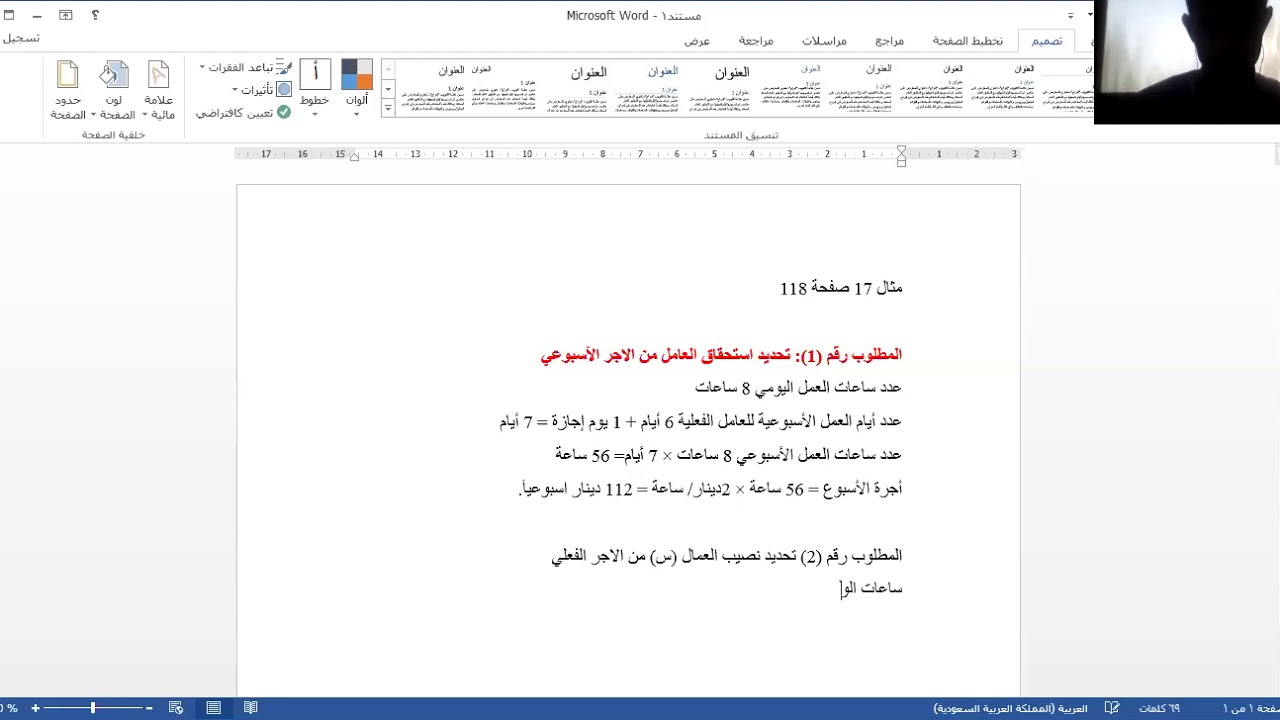Open theme Colors (ألوان) gallery
The image size is (1280, 720).
click(x=356, y=88)
